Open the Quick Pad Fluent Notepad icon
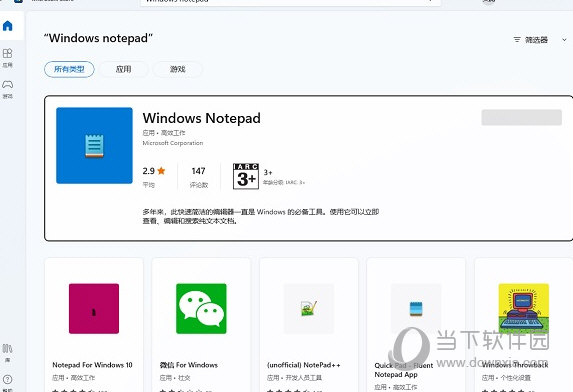The height and width of the screenshot is (392, 573). 416,308
